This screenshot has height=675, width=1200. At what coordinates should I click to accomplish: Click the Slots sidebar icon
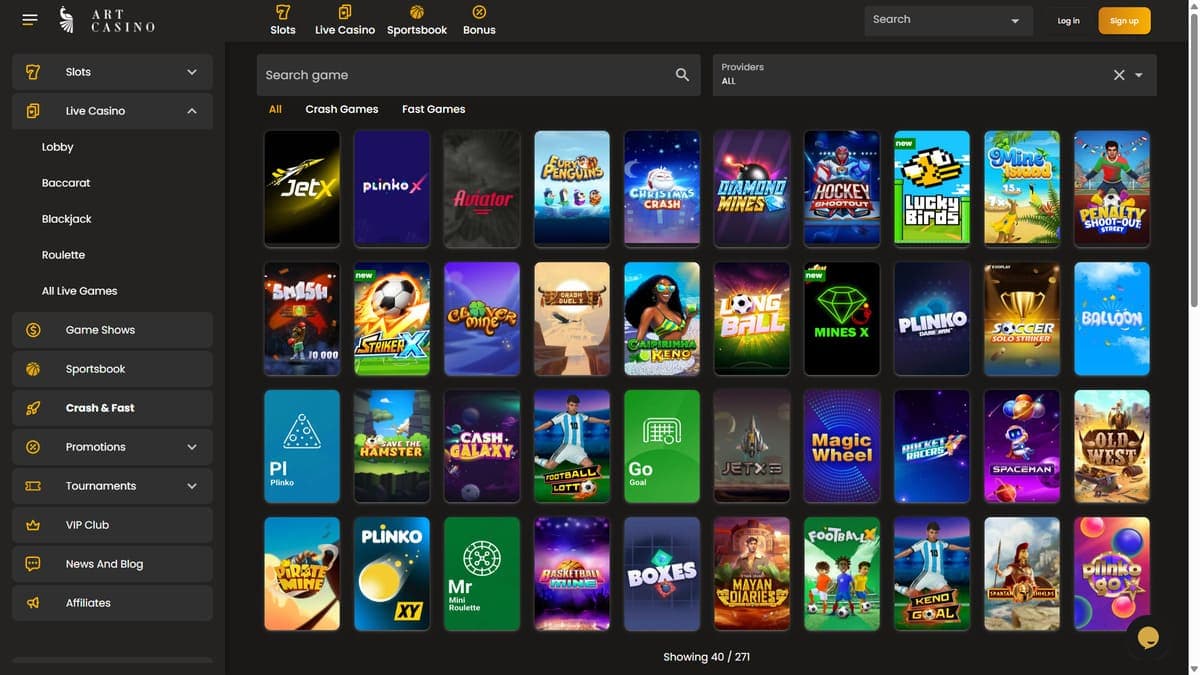point(33,72)
